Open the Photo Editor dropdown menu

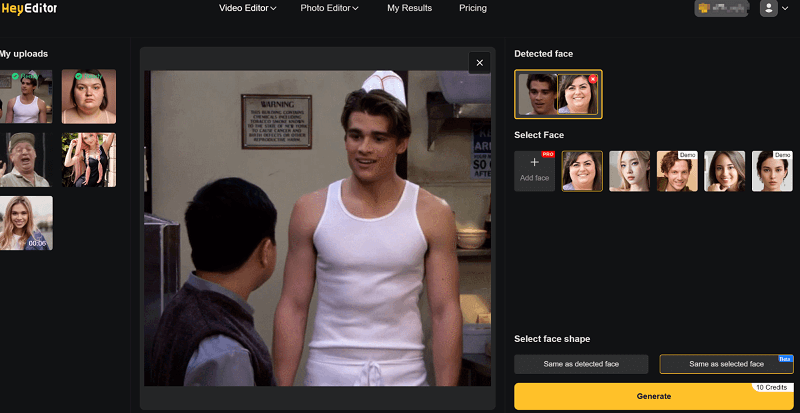point(329,8)
